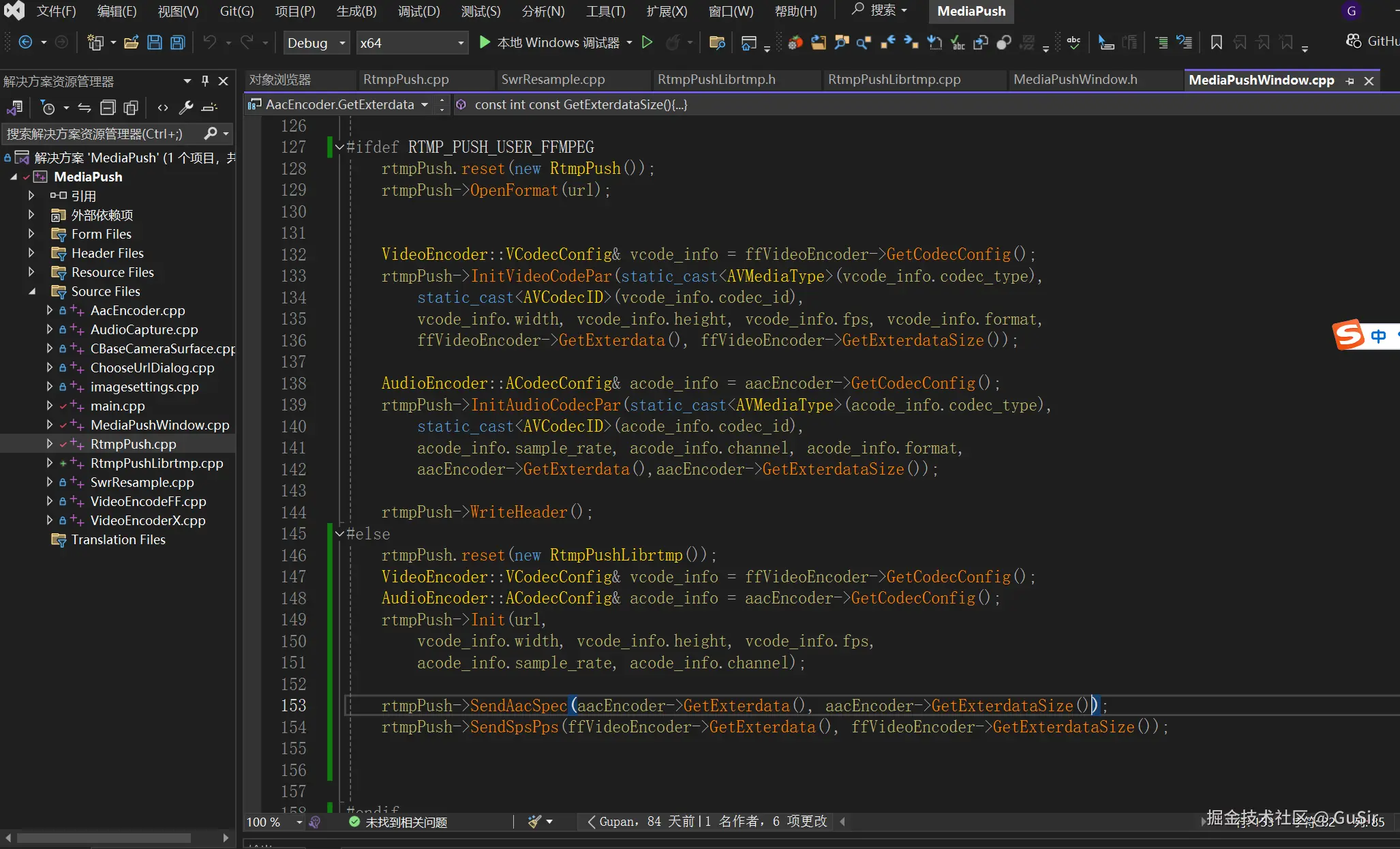This screenshot has height=849, width=1400.
Task: Click Find in Files folder-search icon
Action: point(716,42)
